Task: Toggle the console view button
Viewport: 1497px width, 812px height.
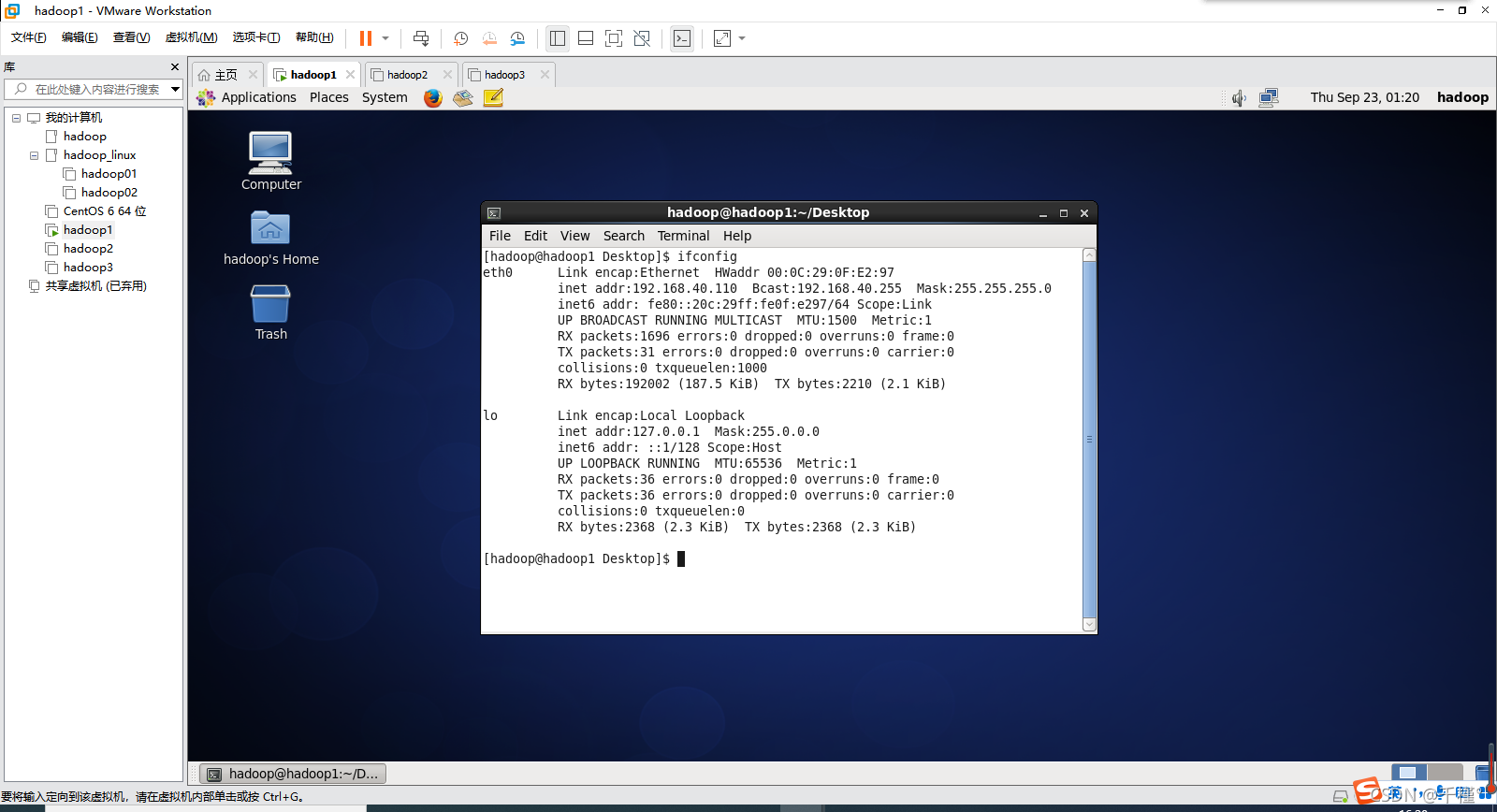Action: (682, 38)
